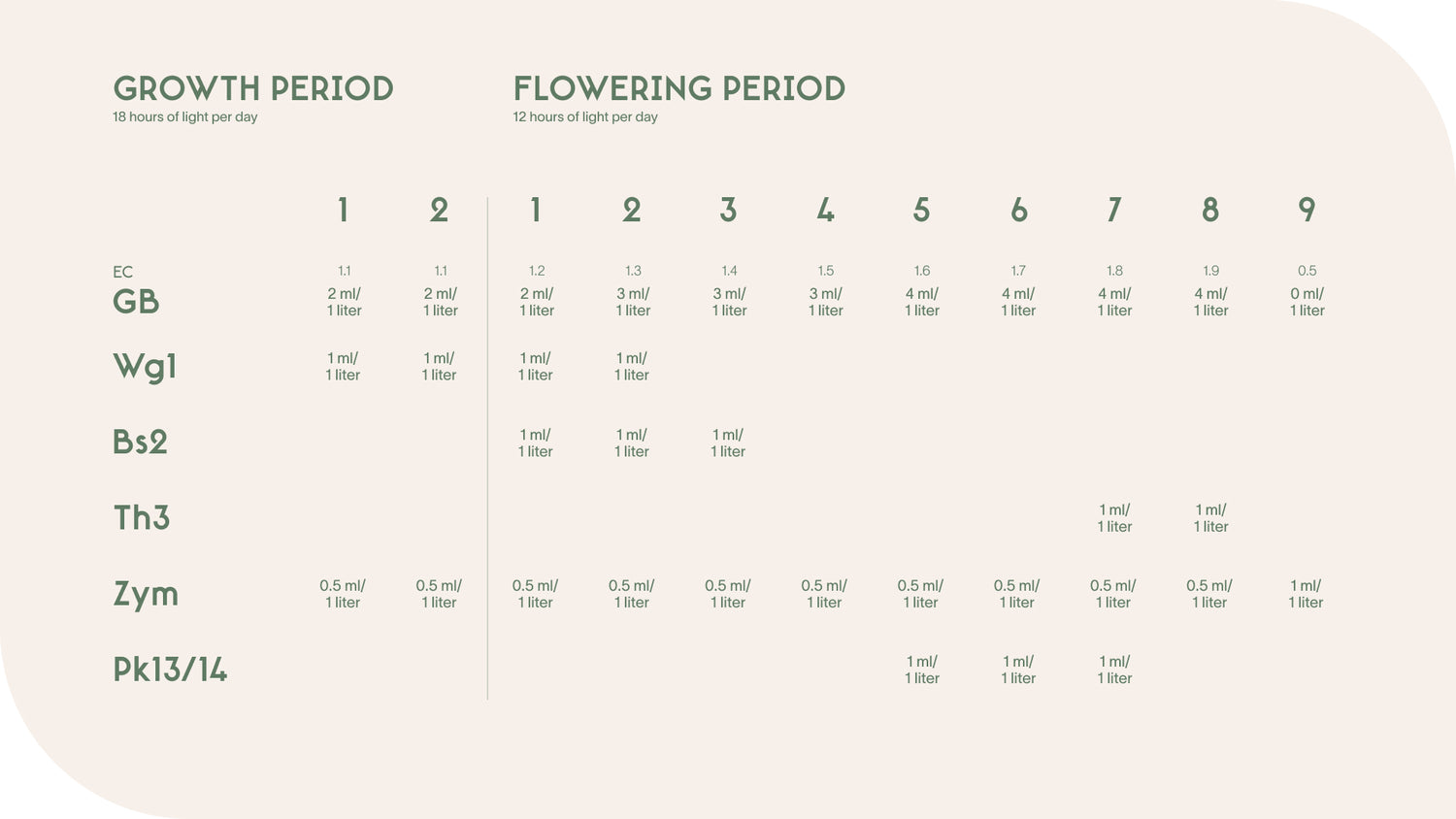The height and width of the screenshot is (819, 1456).
Task: Click flowering week 9 column header
Action: [1307, 210]
